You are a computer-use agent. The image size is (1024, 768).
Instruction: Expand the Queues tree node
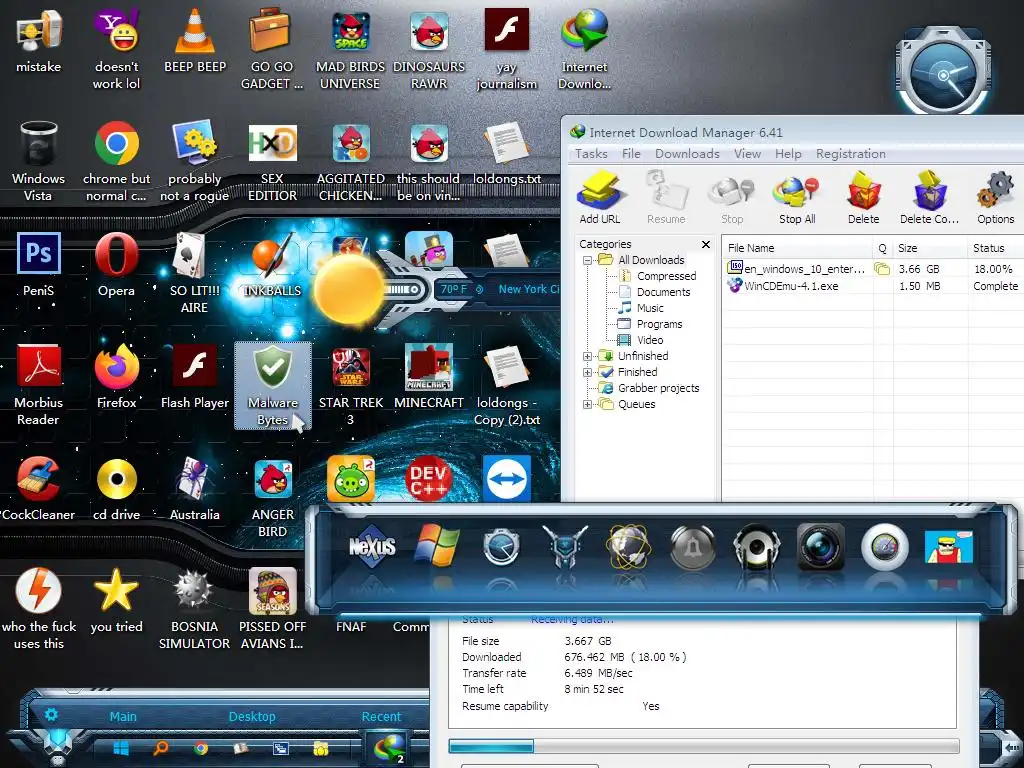tap(587, 404)
